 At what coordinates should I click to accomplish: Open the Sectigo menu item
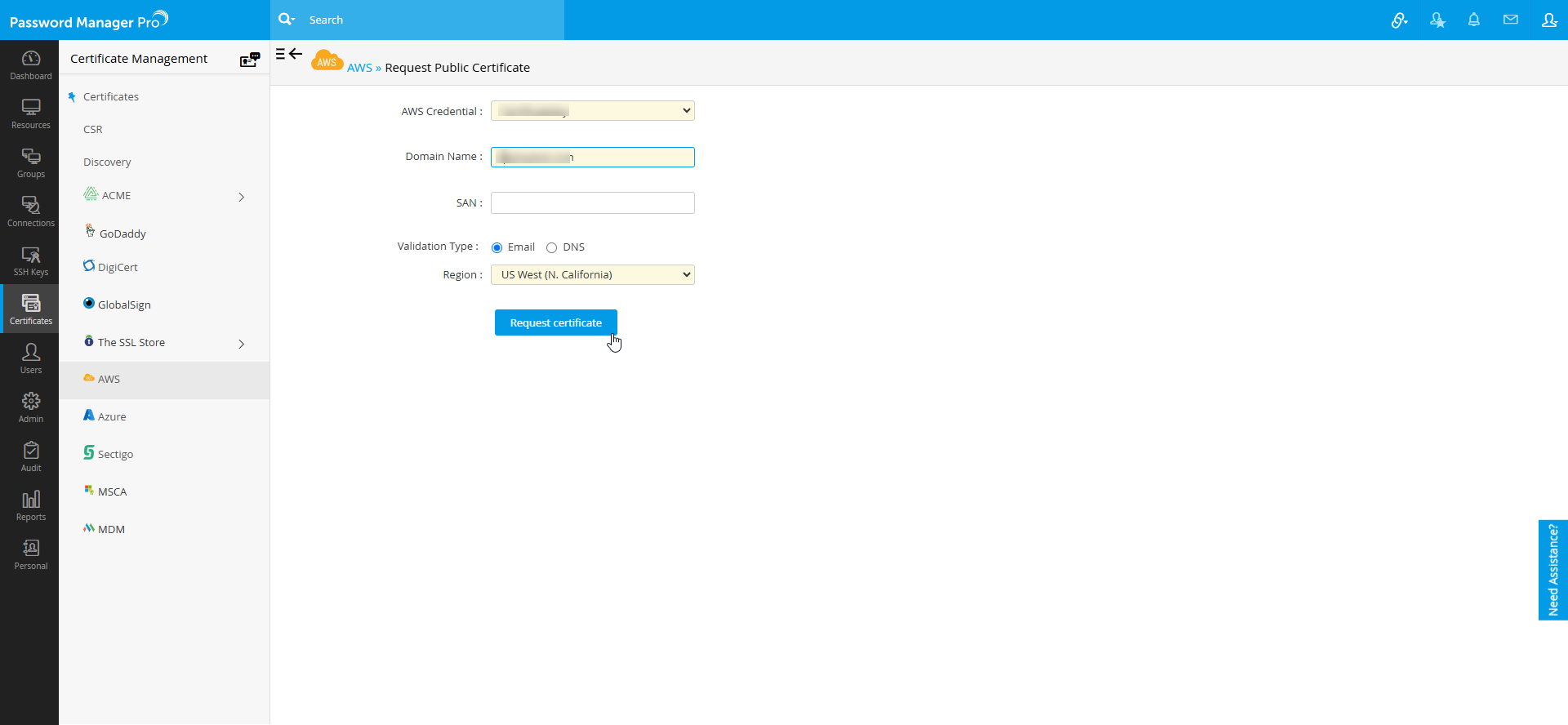(115, 454)
